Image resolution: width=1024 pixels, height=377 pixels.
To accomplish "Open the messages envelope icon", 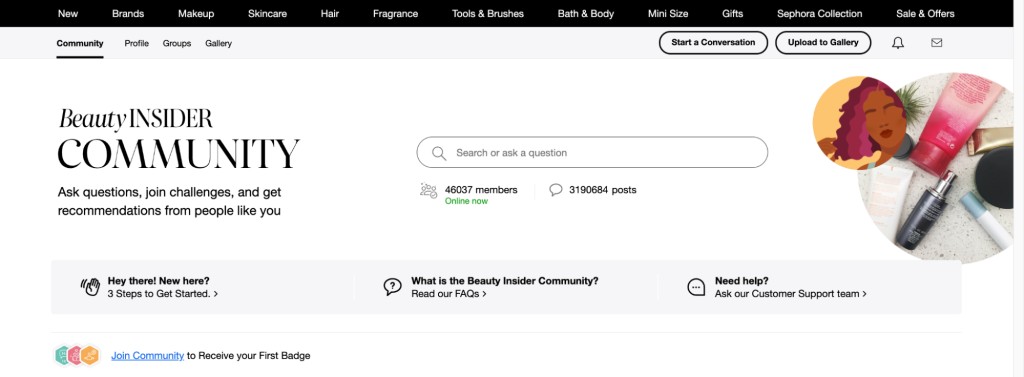I will click(936, 43).
